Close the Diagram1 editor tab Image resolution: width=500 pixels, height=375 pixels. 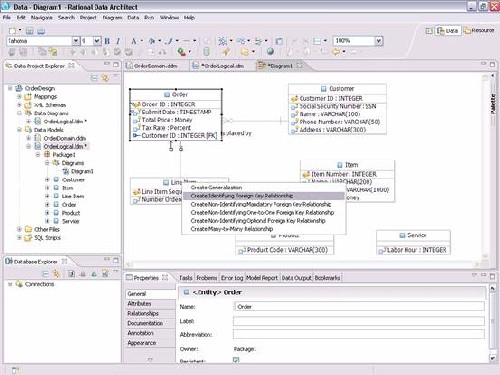299,65
